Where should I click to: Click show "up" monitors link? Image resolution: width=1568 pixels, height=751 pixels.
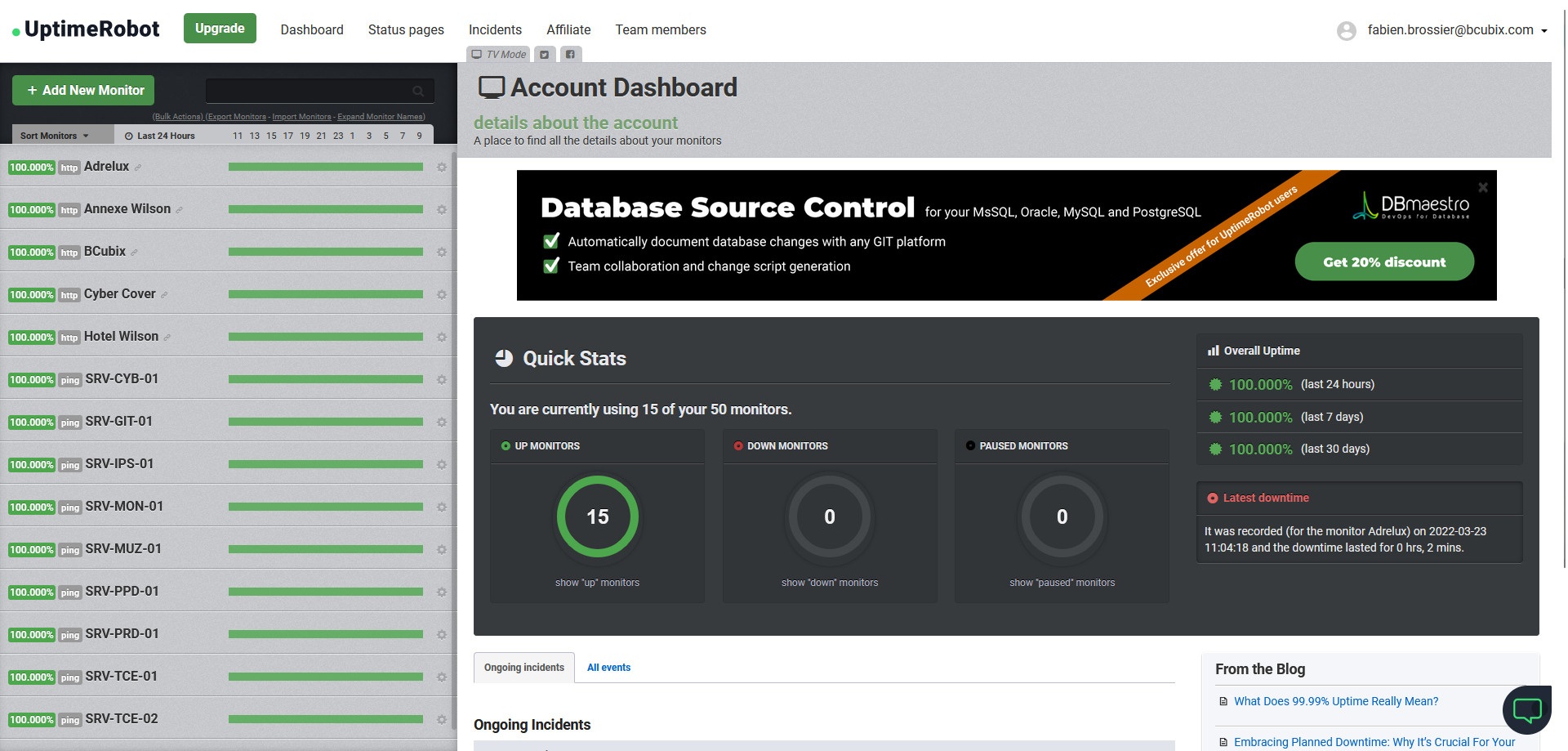point(597,583)
